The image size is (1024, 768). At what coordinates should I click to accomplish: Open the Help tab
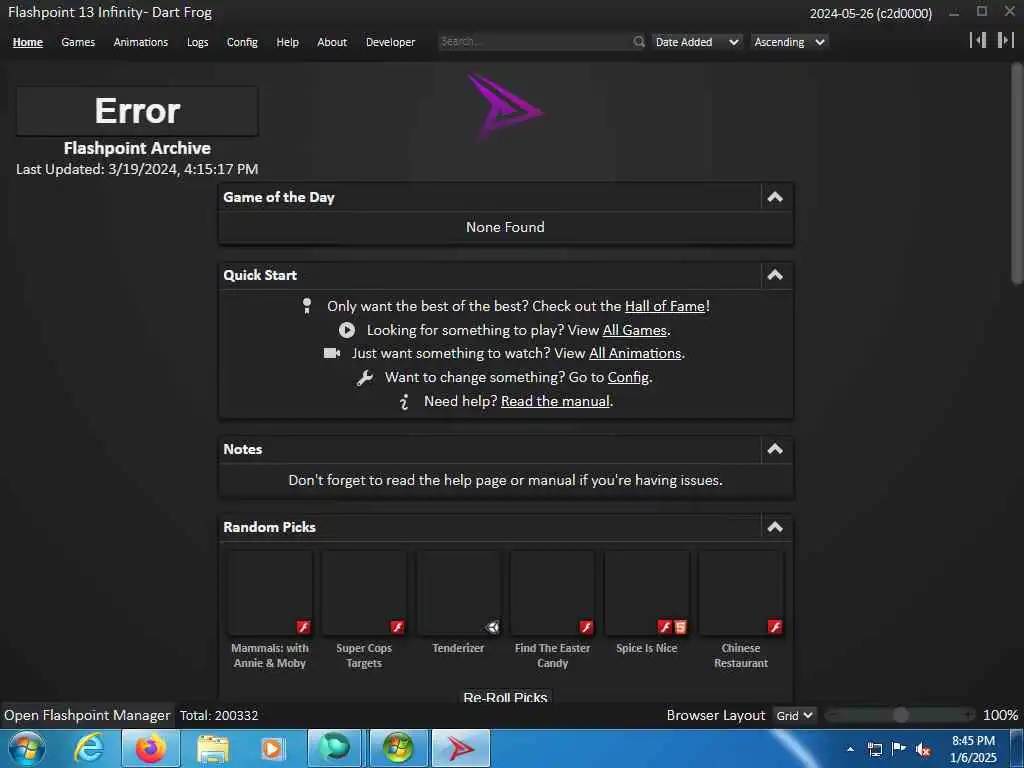click(287, 42)
